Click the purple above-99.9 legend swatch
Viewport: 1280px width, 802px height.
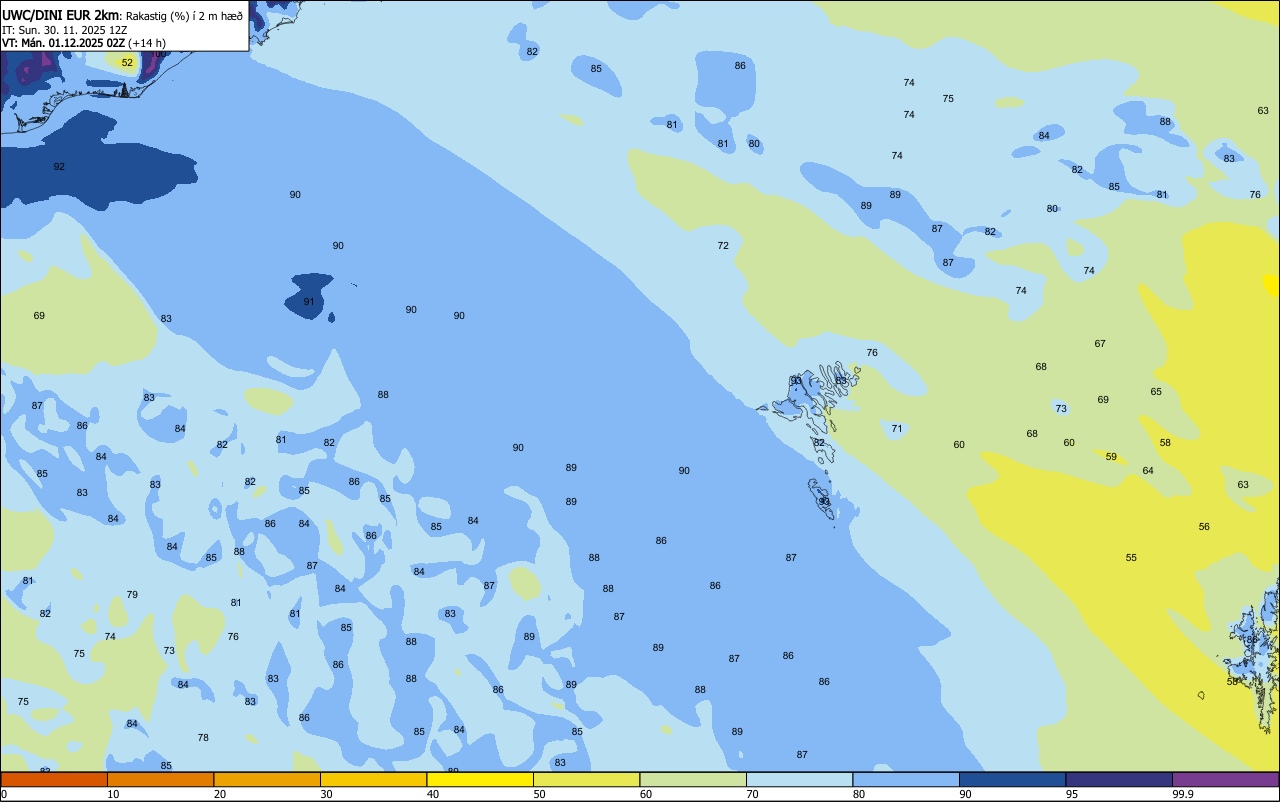(1225, 779)
